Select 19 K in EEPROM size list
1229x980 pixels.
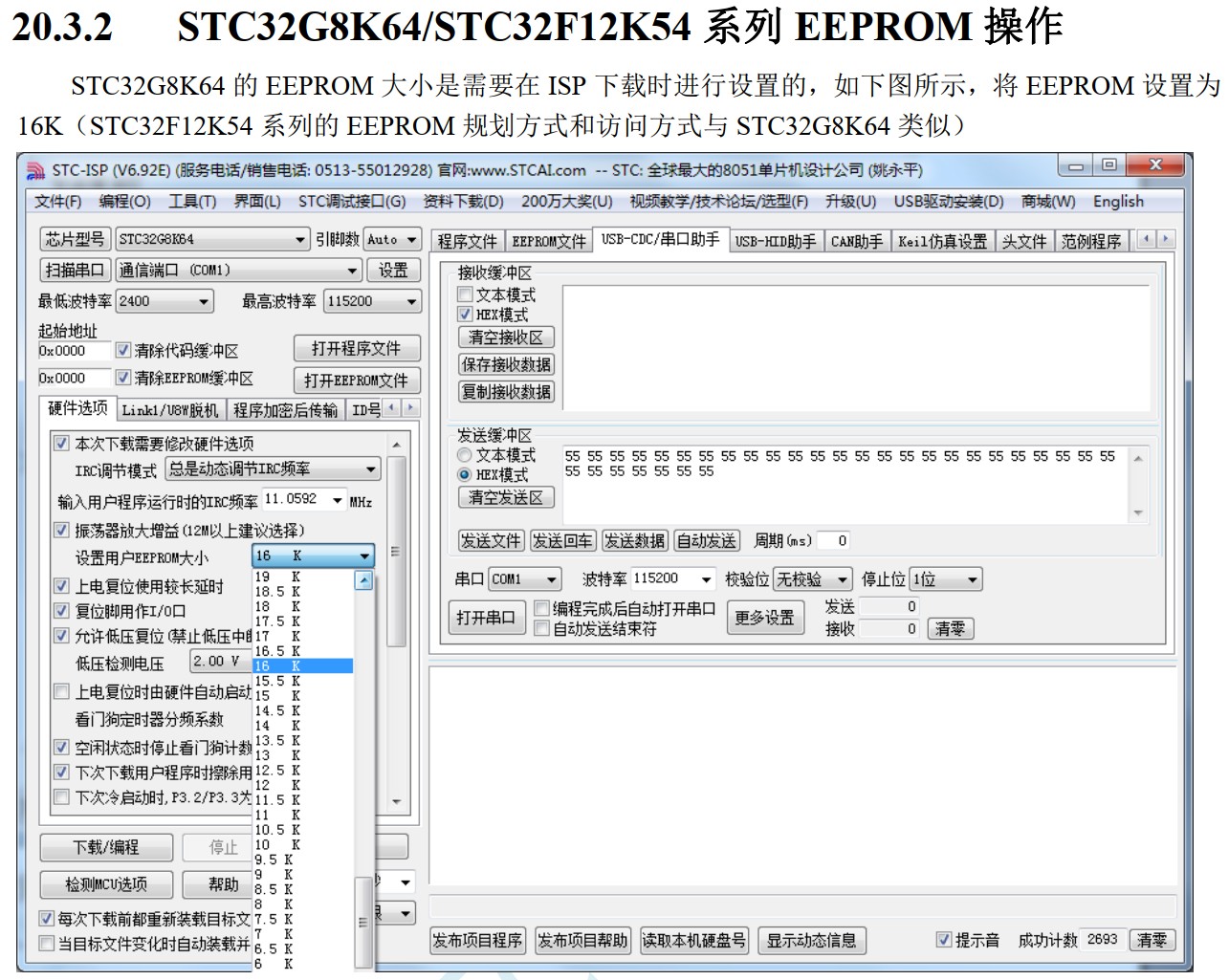(x=303, y=577)
